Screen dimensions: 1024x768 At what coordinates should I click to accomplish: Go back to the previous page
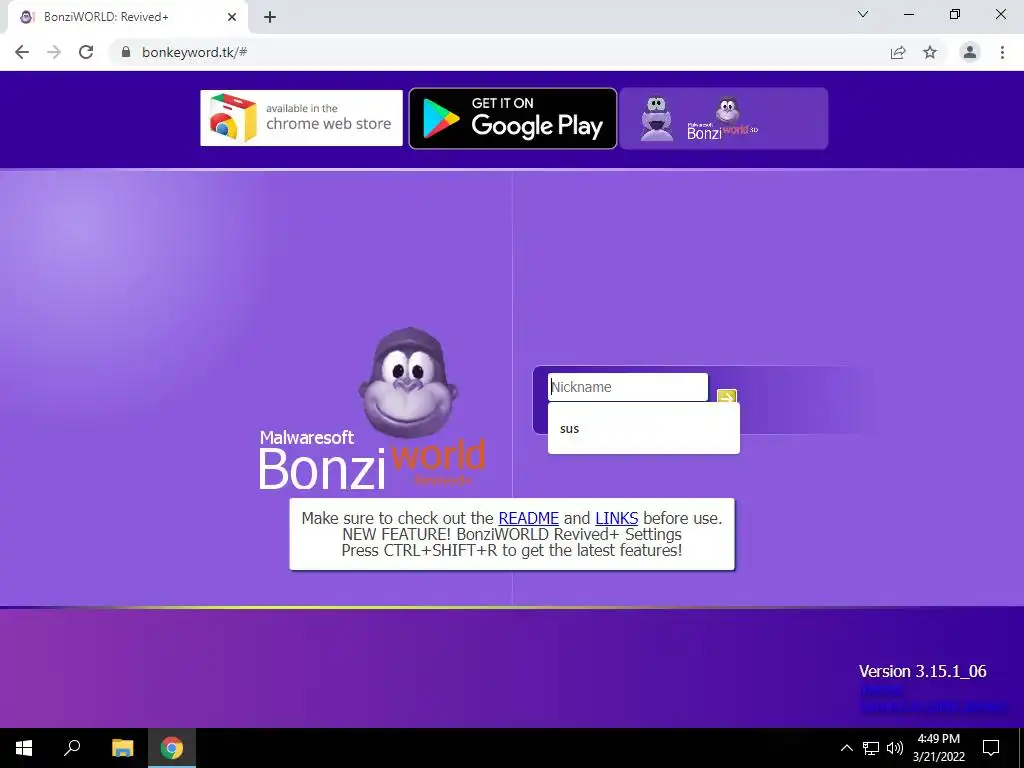coord(22,52)
